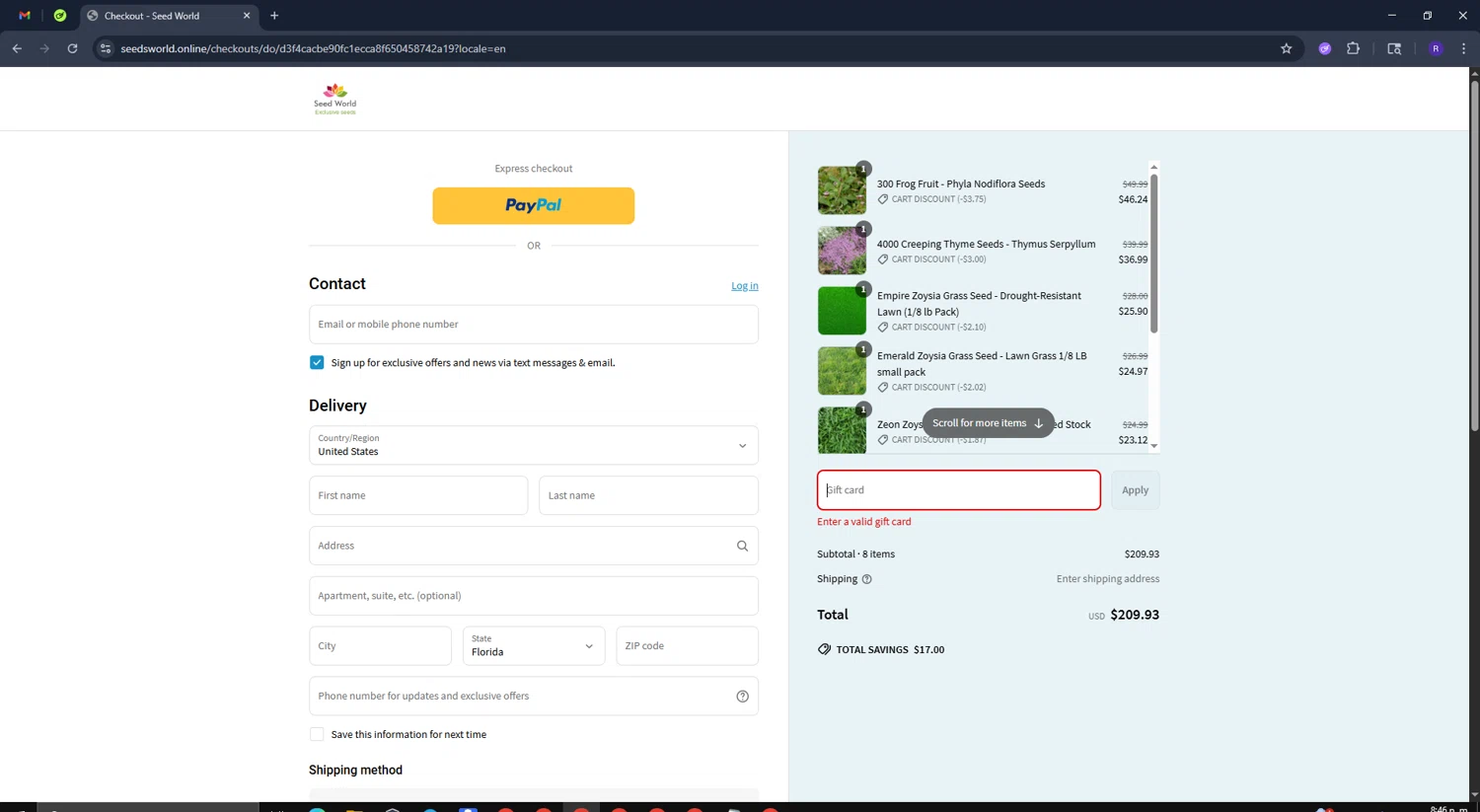Go forward to the next page
The image size is (1480, 812).
44,48
